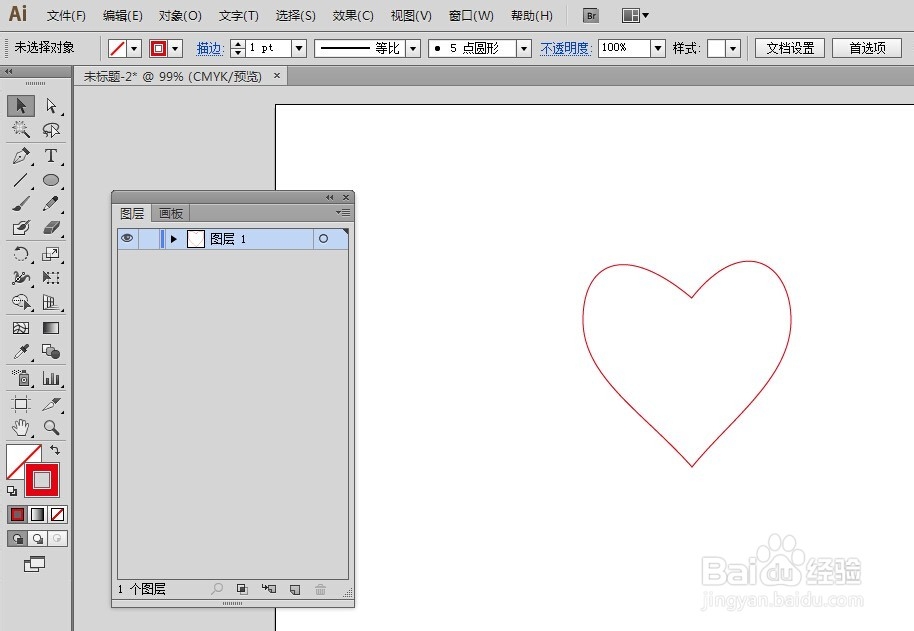Toggle visibility eye of 图层 1
The height and width of the screenshot is (631, 914).
click(x=127, y=238)
